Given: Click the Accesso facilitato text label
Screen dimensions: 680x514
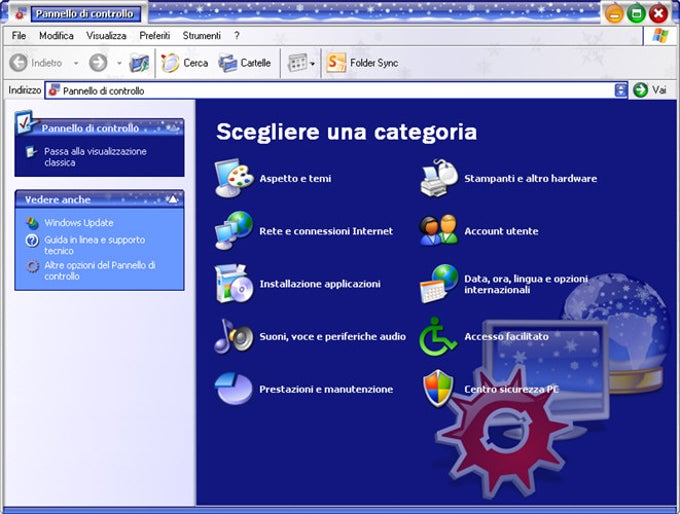Looking at the screenshot, I should pos(506,337).
